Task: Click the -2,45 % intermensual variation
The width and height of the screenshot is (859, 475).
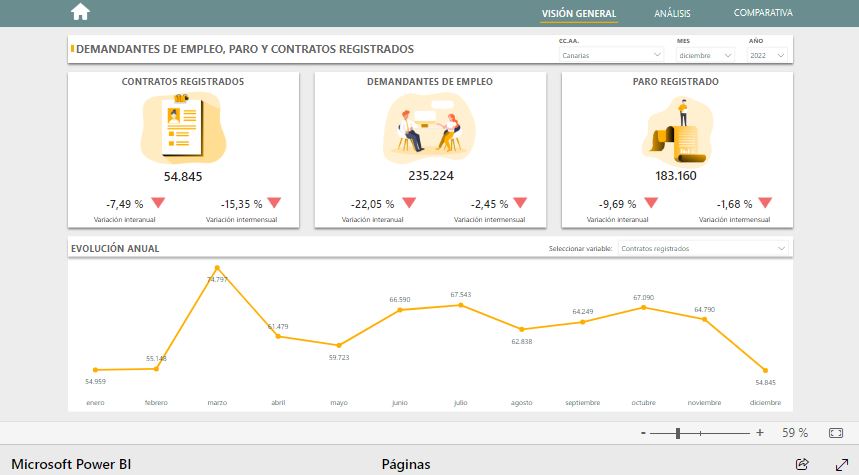Action: tap(490, 204)
